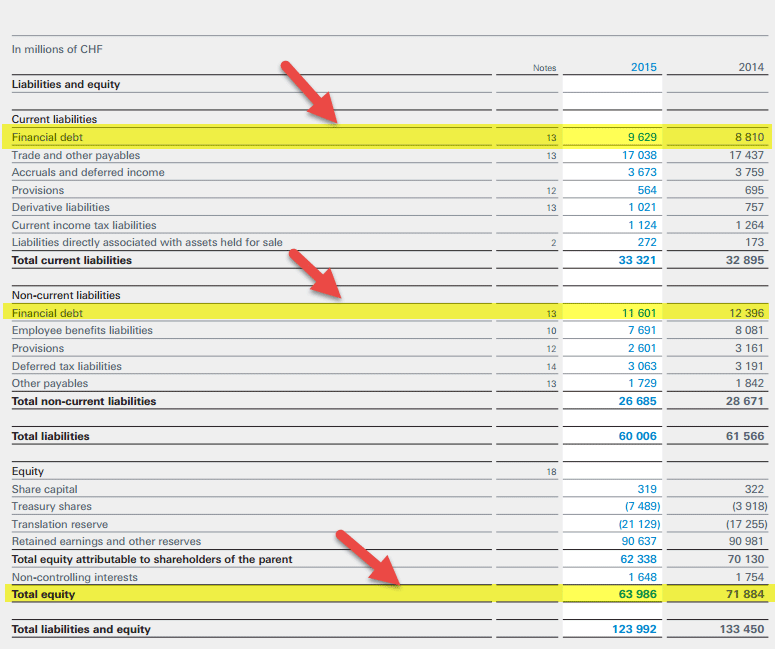Click note number 14 for deferred tax
This screenshot has width=775, height=649.
551,367
